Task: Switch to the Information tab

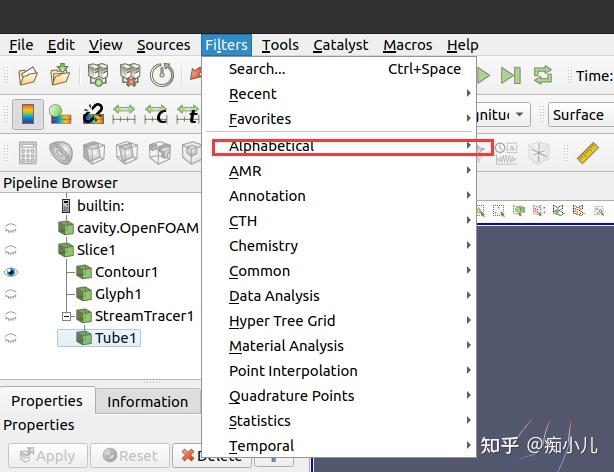Action: point(148,402)
